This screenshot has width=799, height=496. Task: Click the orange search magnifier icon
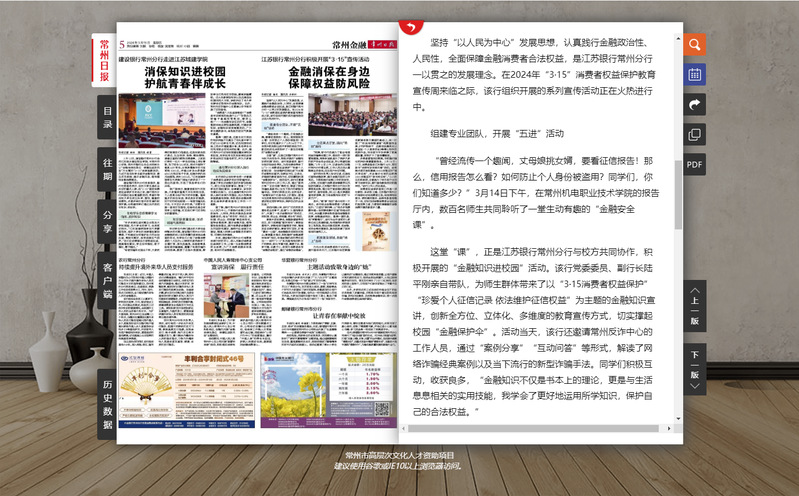695,44
